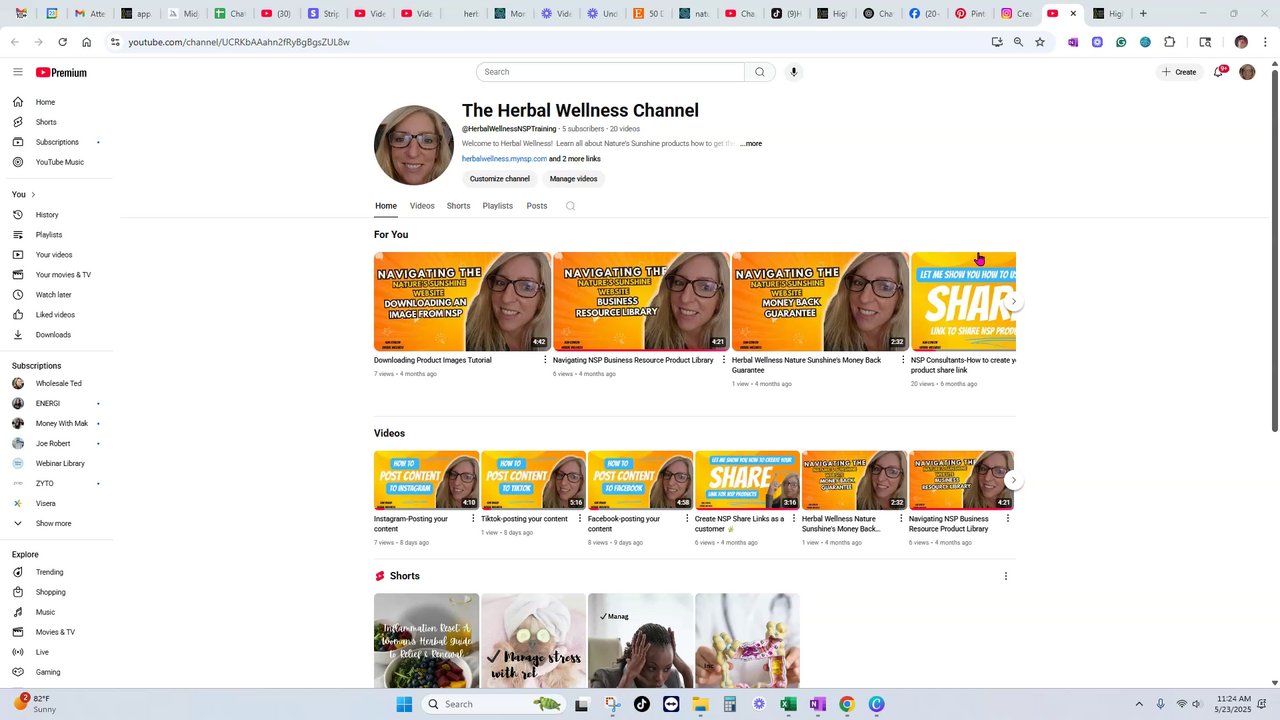
Task: Switch to the channel Shorts tab
Action: click(x=458, y=206)
